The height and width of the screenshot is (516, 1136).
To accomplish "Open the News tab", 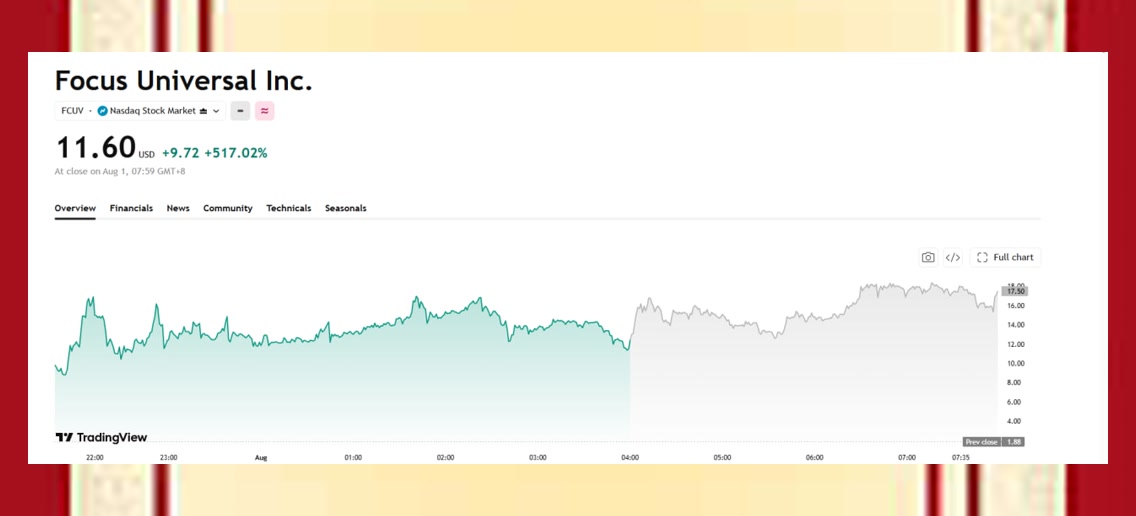I will click(178, 208).
